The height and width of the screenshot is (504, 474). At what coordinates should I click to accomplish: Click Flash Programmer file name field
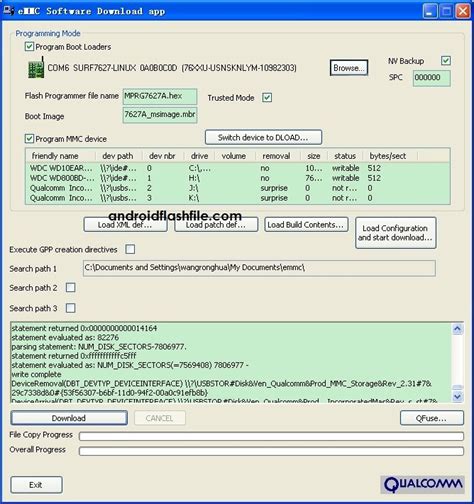point(160,96)
